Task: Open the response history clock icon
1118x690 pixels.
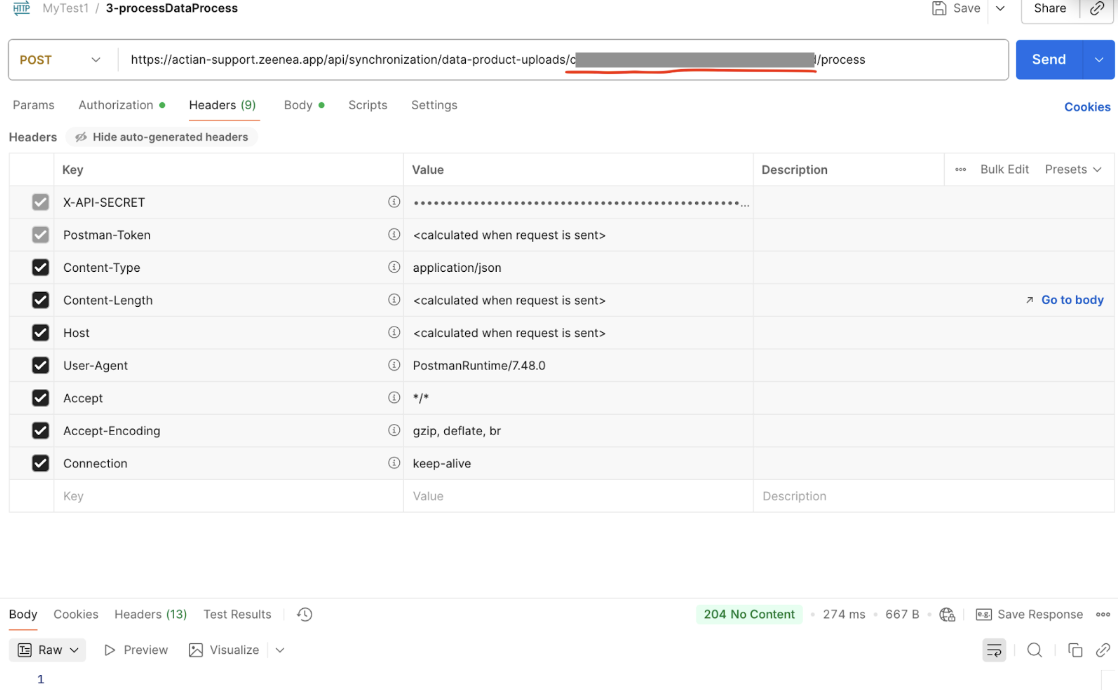Action: click(x=304, y=614)
